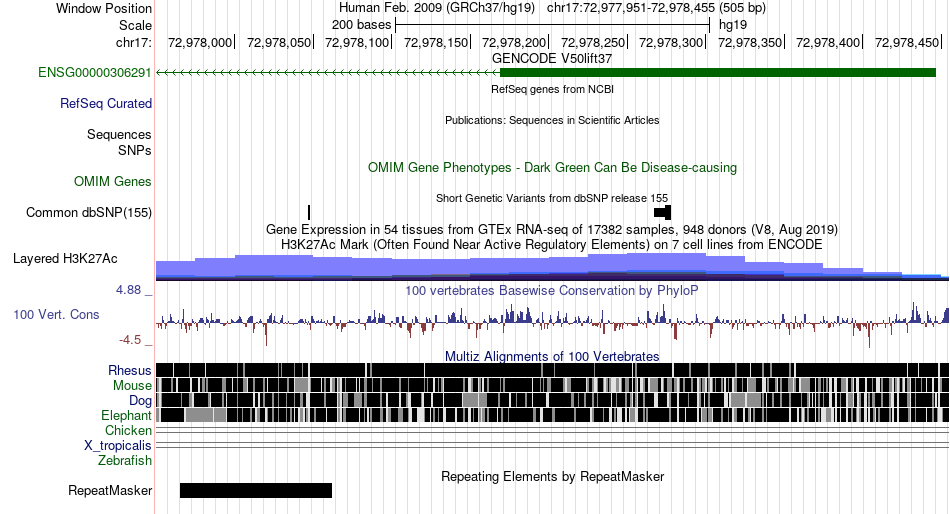Viewport: 950px width, 514px height.
Task: Click the PhyloP conservation wiggle plot
Action: pos(552,324)
